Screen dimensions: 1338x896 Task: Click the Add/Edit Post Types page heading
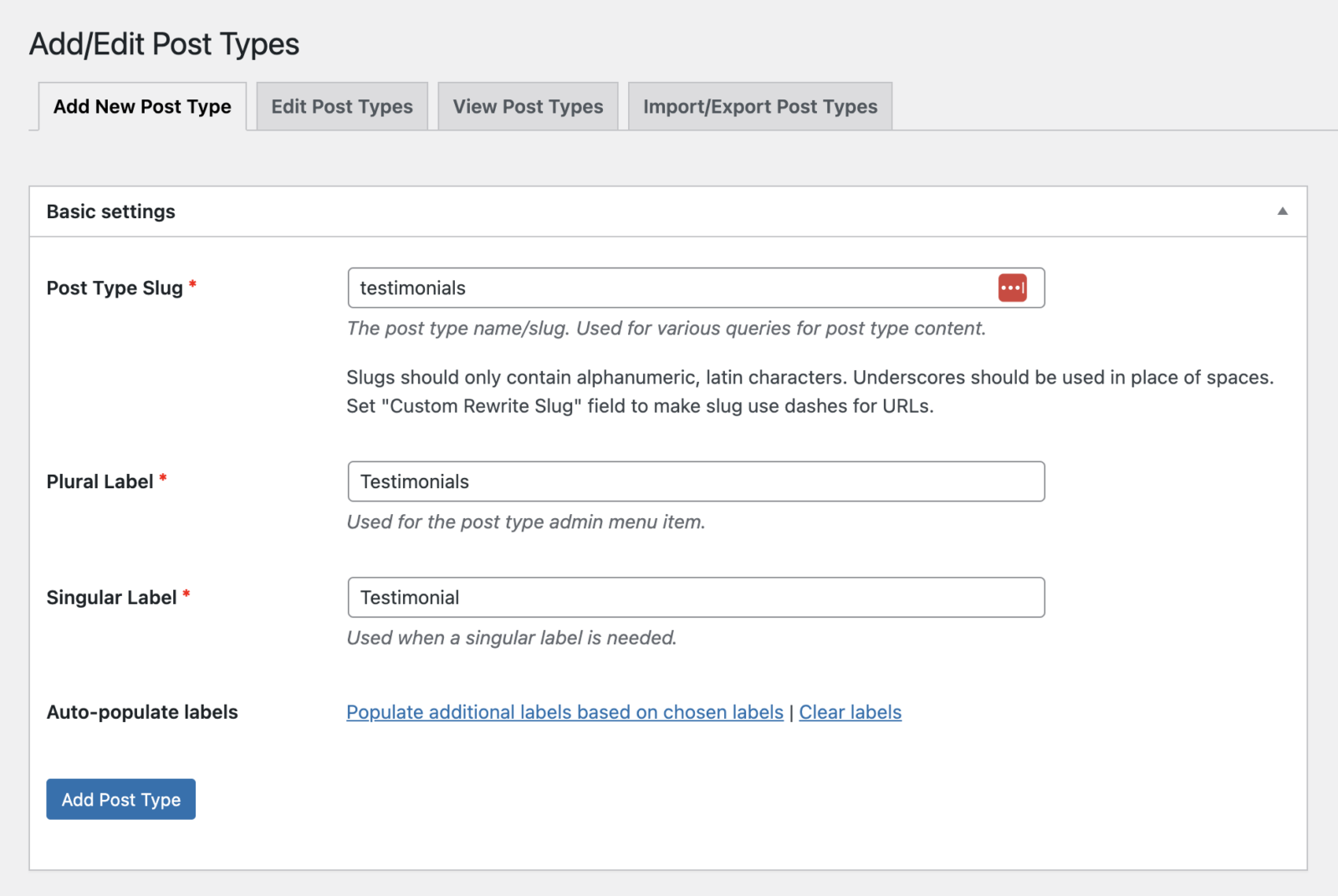point(164,43)
